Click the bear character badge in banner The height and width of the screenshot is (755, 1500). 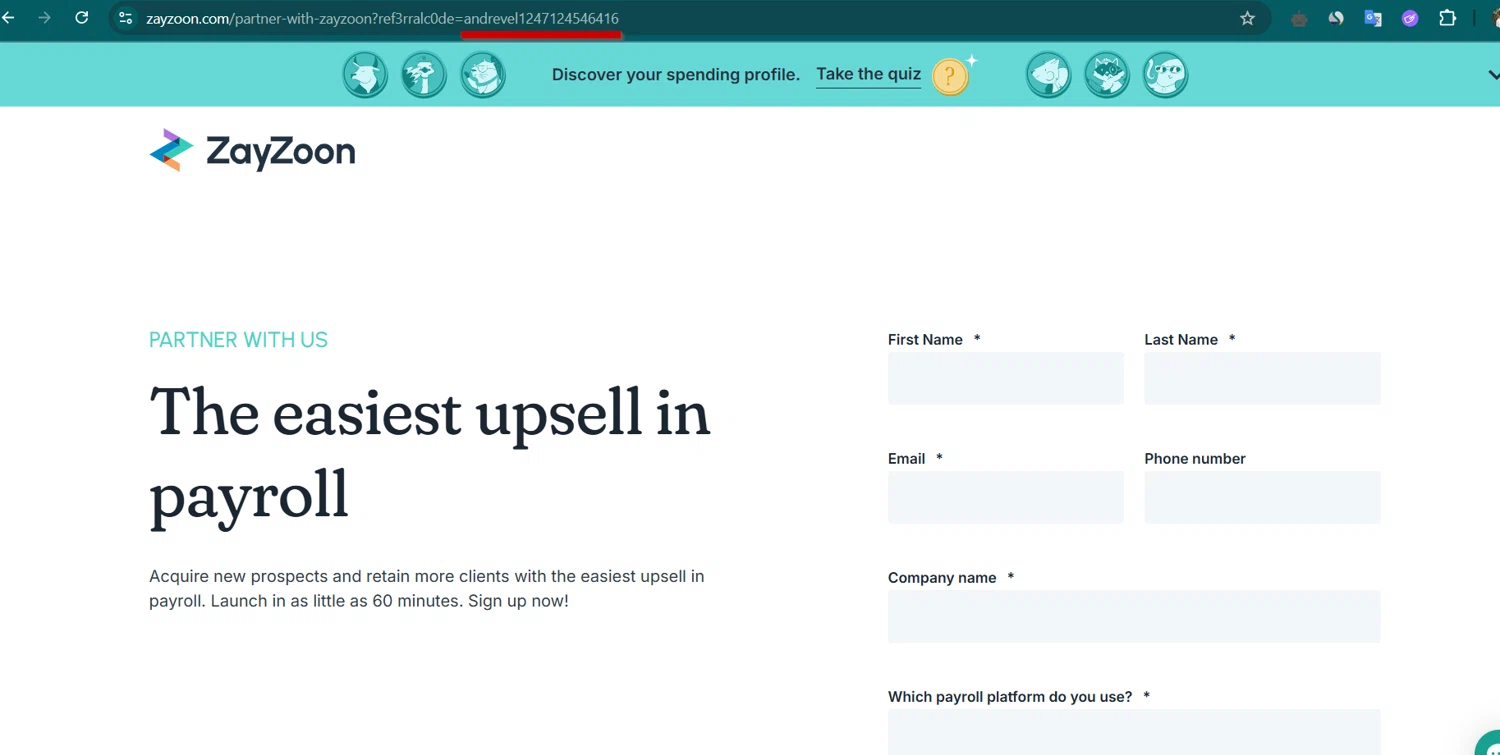(x=483, y=75)
